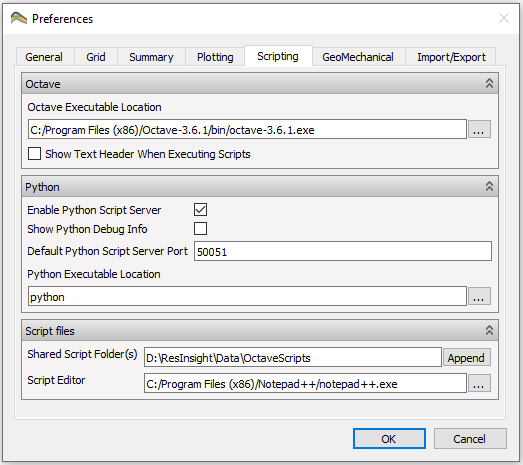Collapse the Octave section

coord(489,83)
